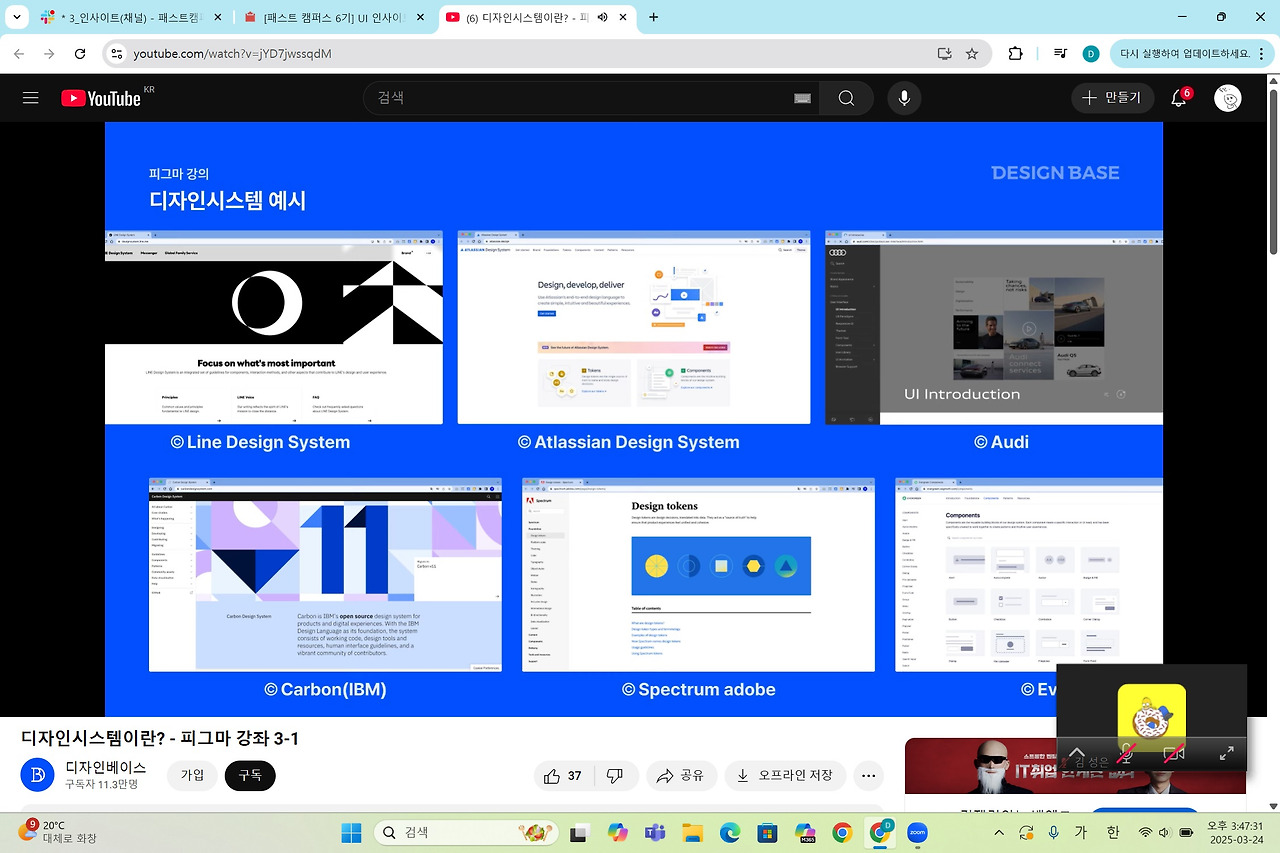This screenshot has height=853, width=1280.
Task: Open the IT취업 ad banner thumbnail
Action: point(1076,766)
